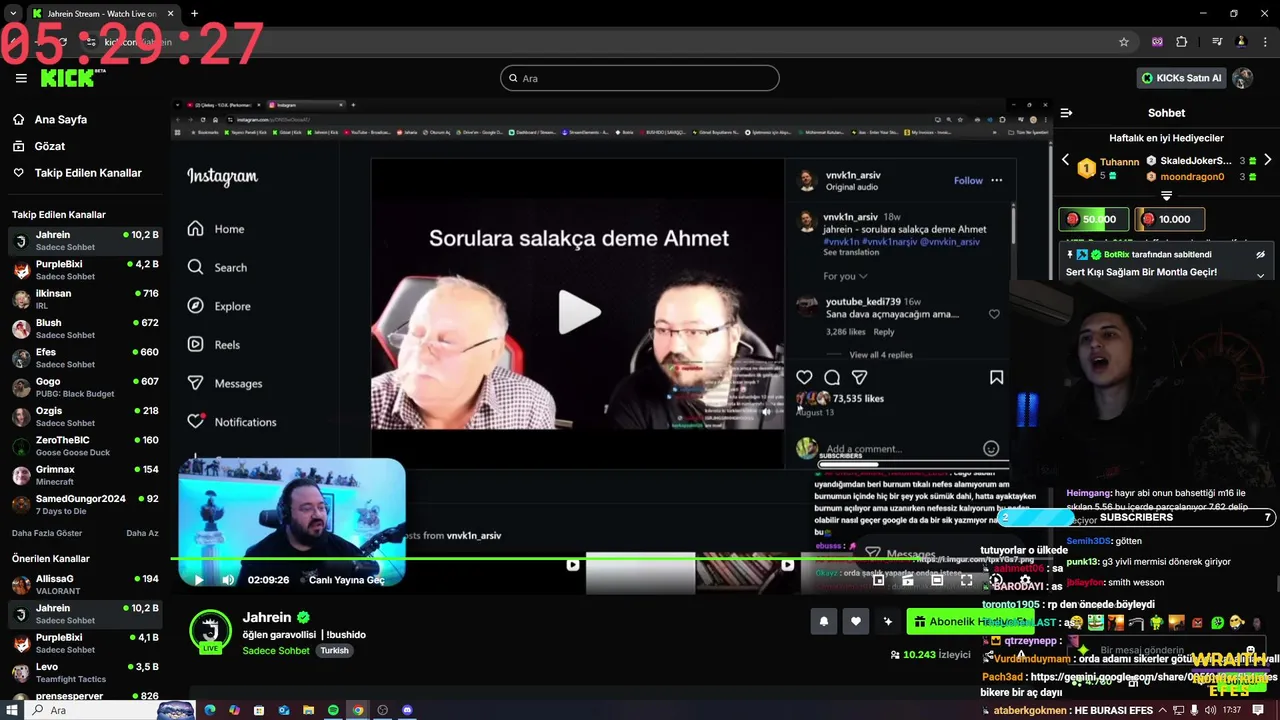1280x720 pixels.
Task: Collapse the Sohbet chat panel
Action: 1066,113
